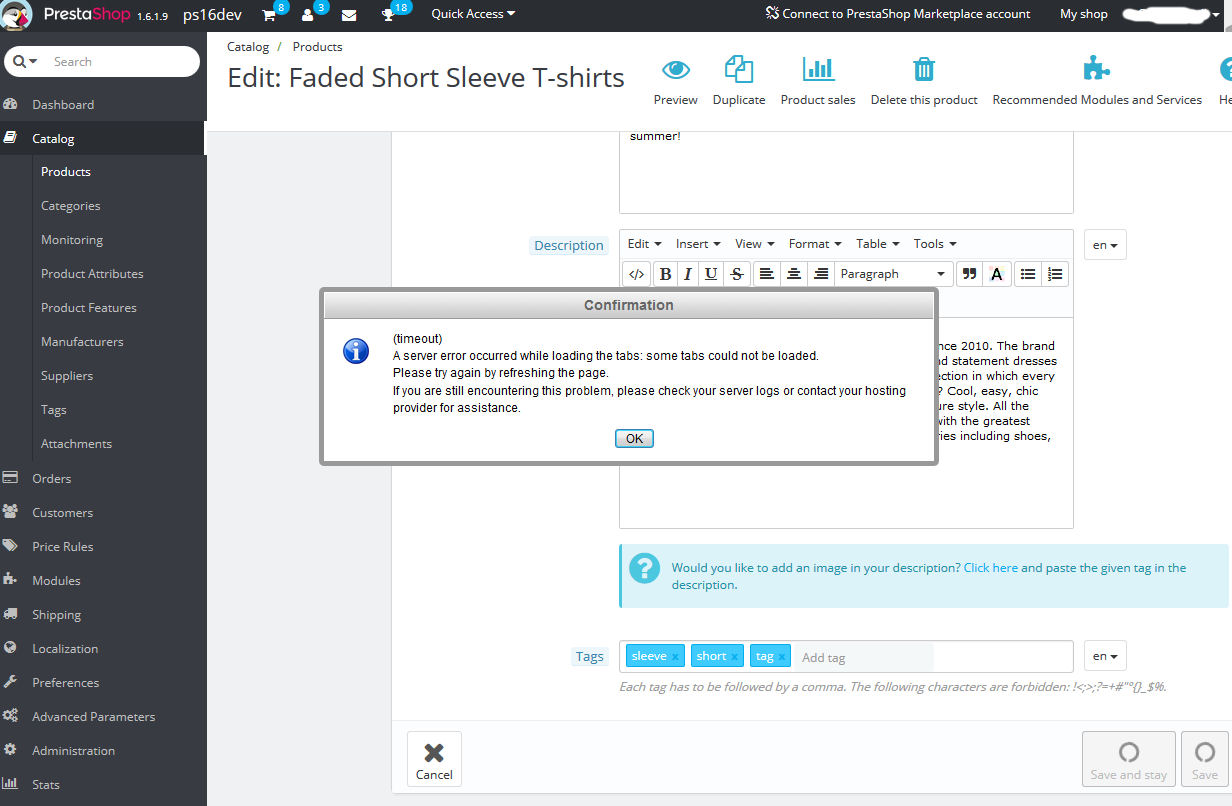
Task: Remove the 'tag' tag
Action: [x=781, y=657]
